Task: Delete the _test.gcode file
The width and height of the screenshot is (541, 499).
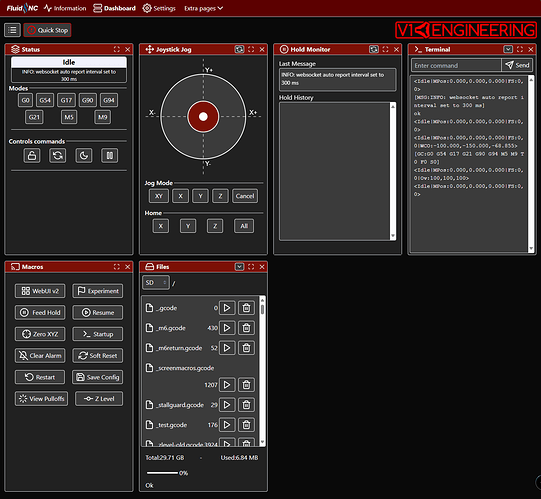Action: tap(246, 425)
